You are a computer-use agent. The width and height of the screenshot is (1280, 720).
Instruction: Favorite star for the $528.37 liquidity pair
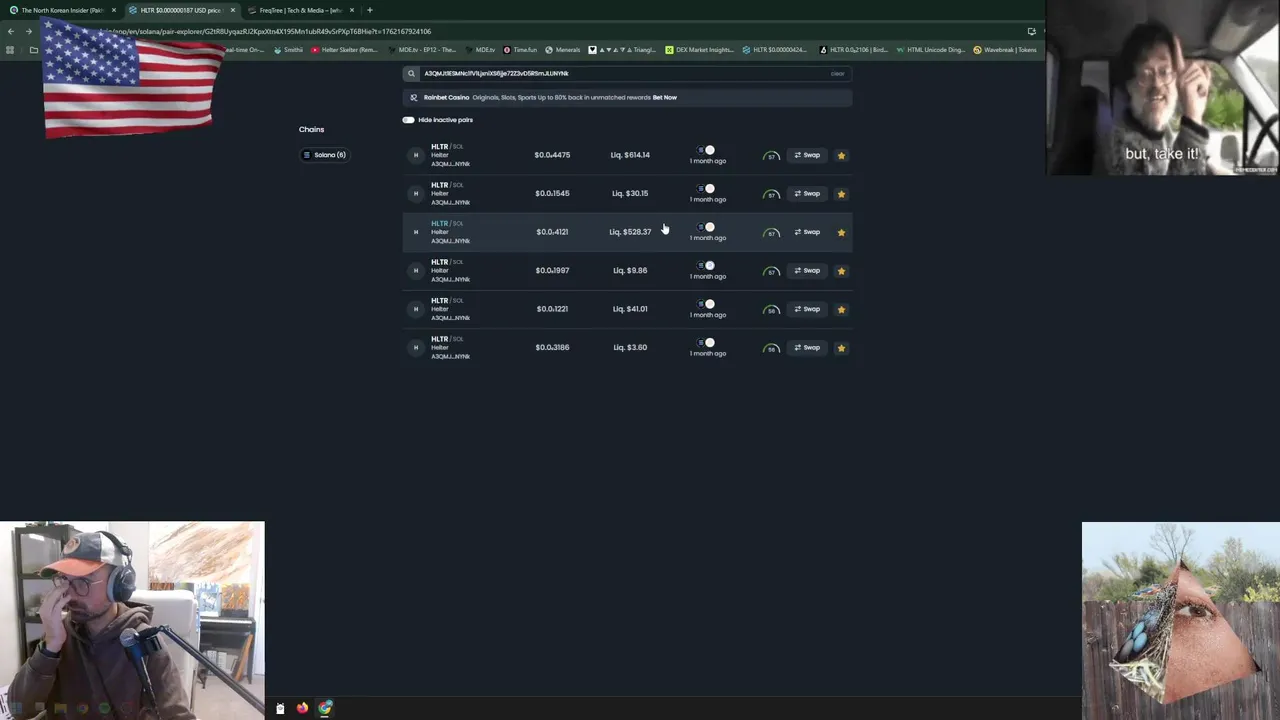[841, 232]
